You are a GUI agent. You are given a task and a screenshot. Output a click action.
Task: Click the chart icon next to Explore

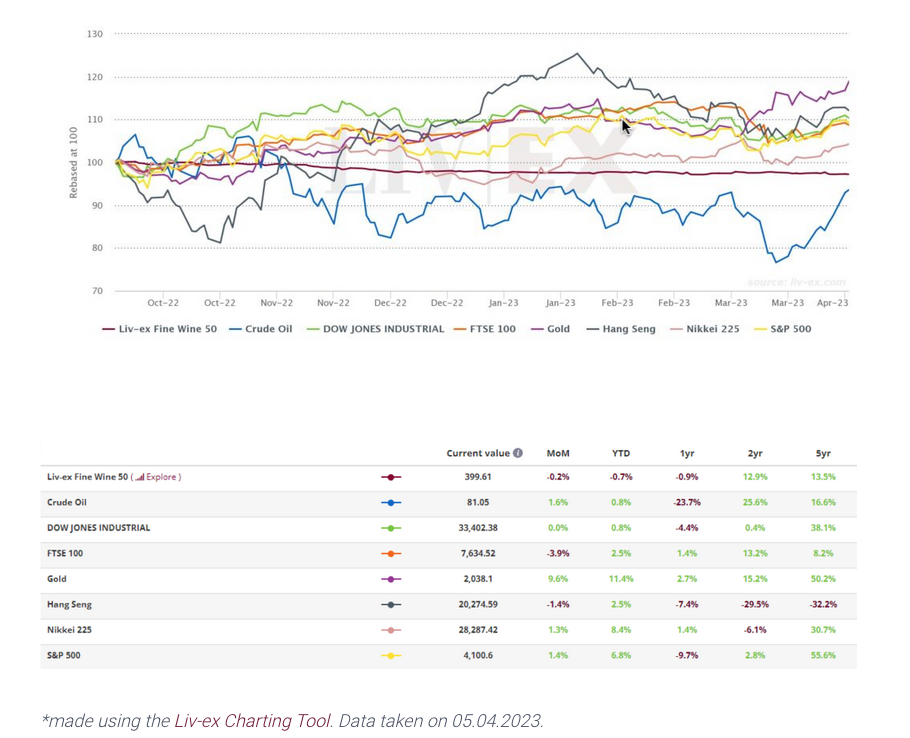[x=140, y=477]
